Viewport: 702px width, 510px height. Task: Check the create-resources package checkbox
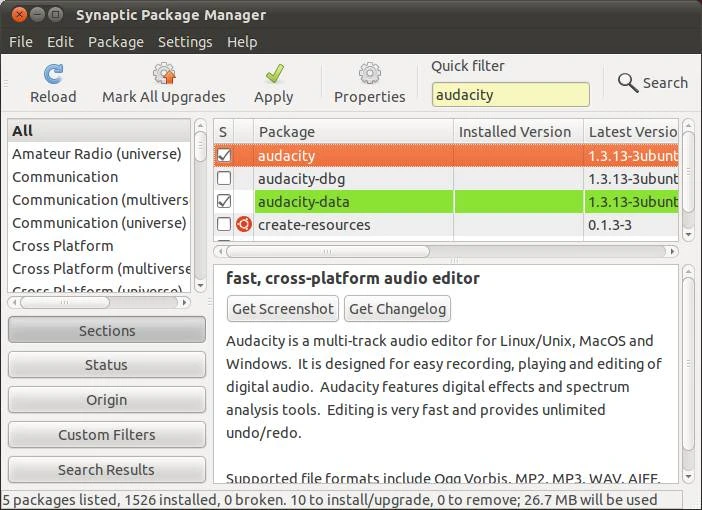point(224,224)
